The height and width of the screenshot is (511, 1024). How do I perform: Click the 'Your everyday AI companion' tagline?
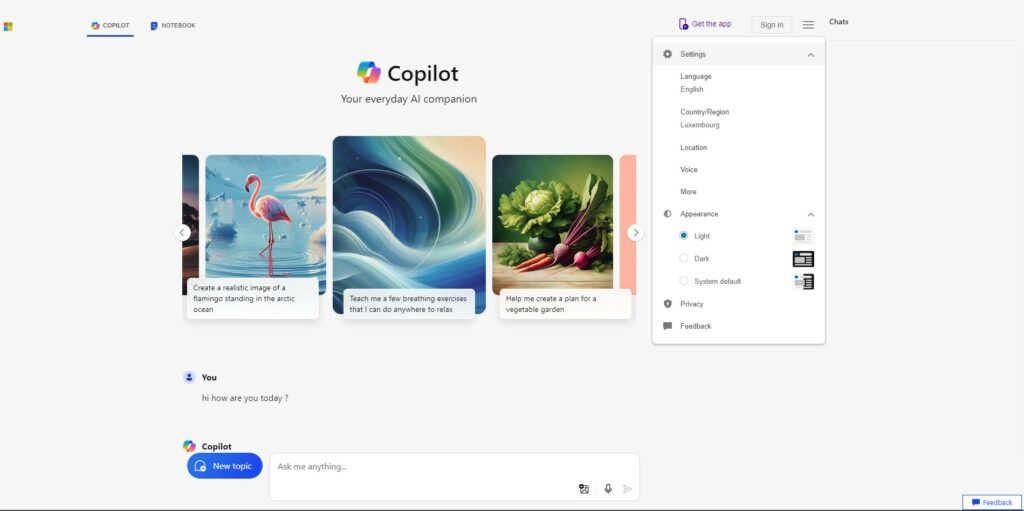pyautogui.click(x=409, y=99)
